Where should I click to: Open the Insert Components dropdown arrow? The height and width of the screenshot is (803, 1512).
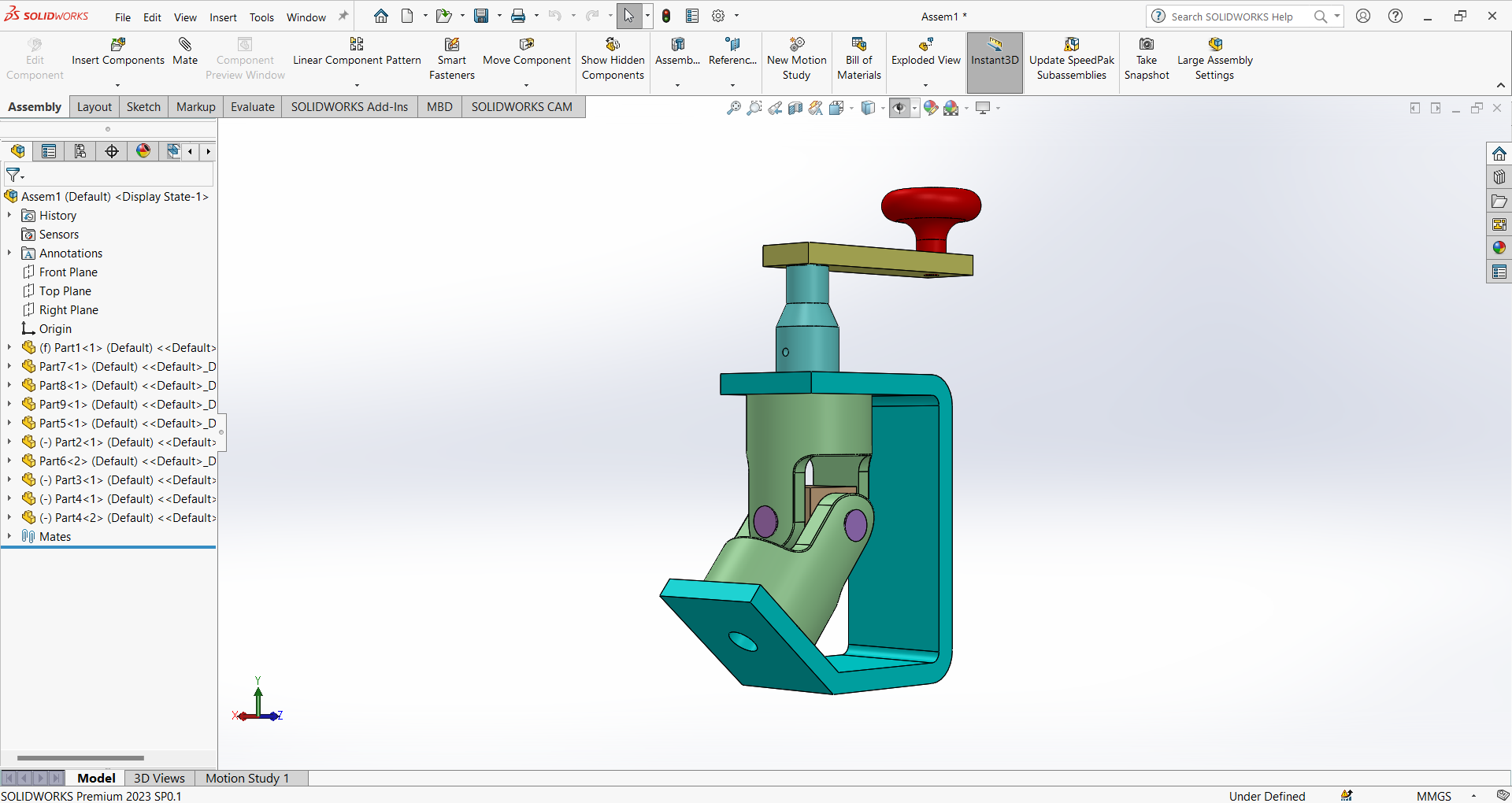[x=117, y=85]
